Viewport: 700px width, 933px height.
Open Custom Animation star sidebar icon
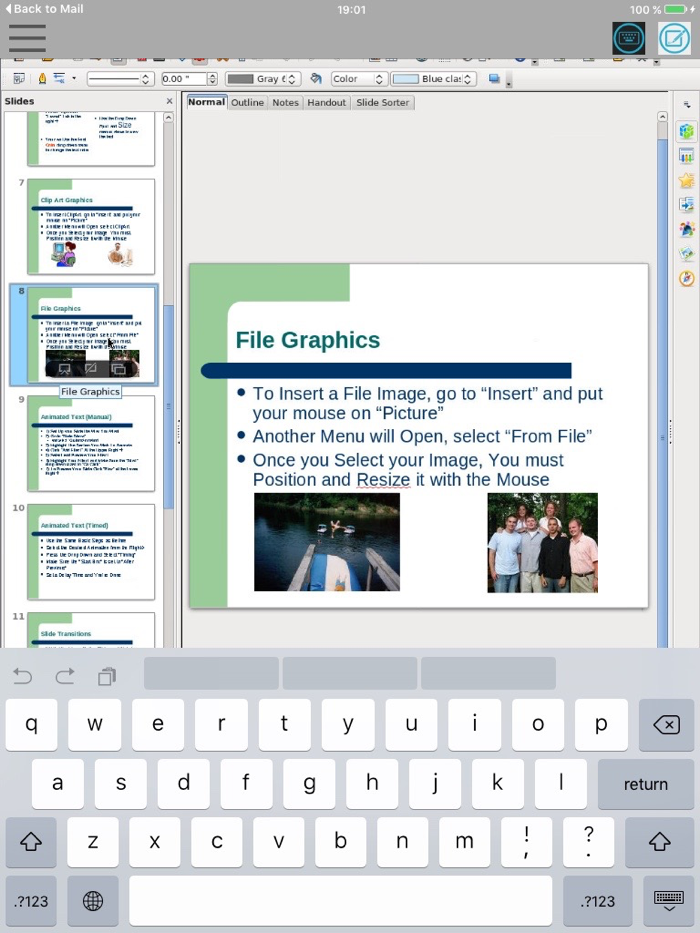(x=686, y=180)
